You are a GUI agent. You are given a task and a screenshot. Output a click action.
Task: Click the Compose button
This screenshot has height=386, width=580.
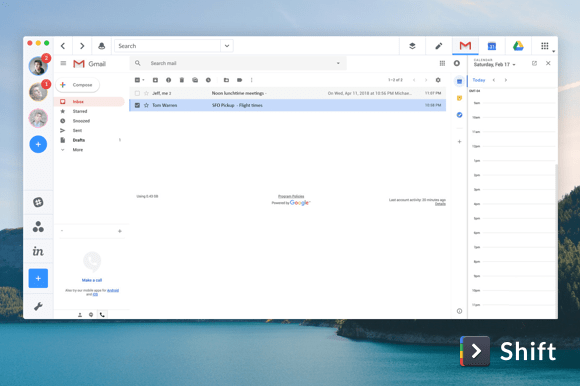pyautogui.click(x=77, y=85)
